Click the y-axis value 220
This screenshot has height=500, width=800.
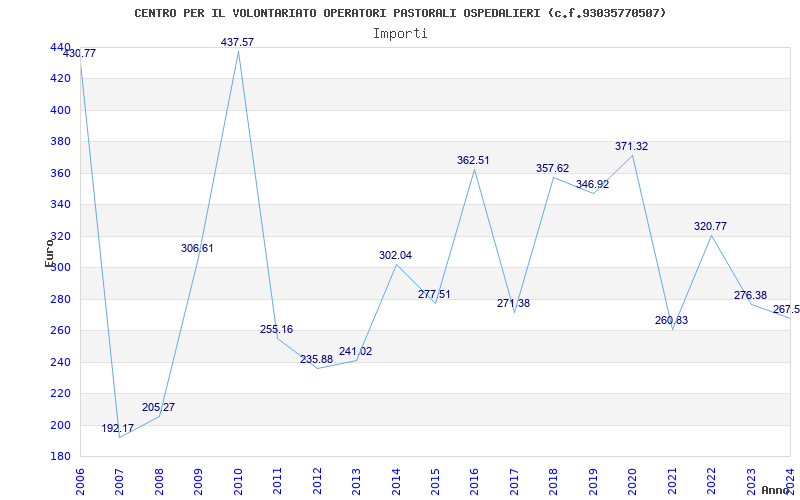coord(60,393)
